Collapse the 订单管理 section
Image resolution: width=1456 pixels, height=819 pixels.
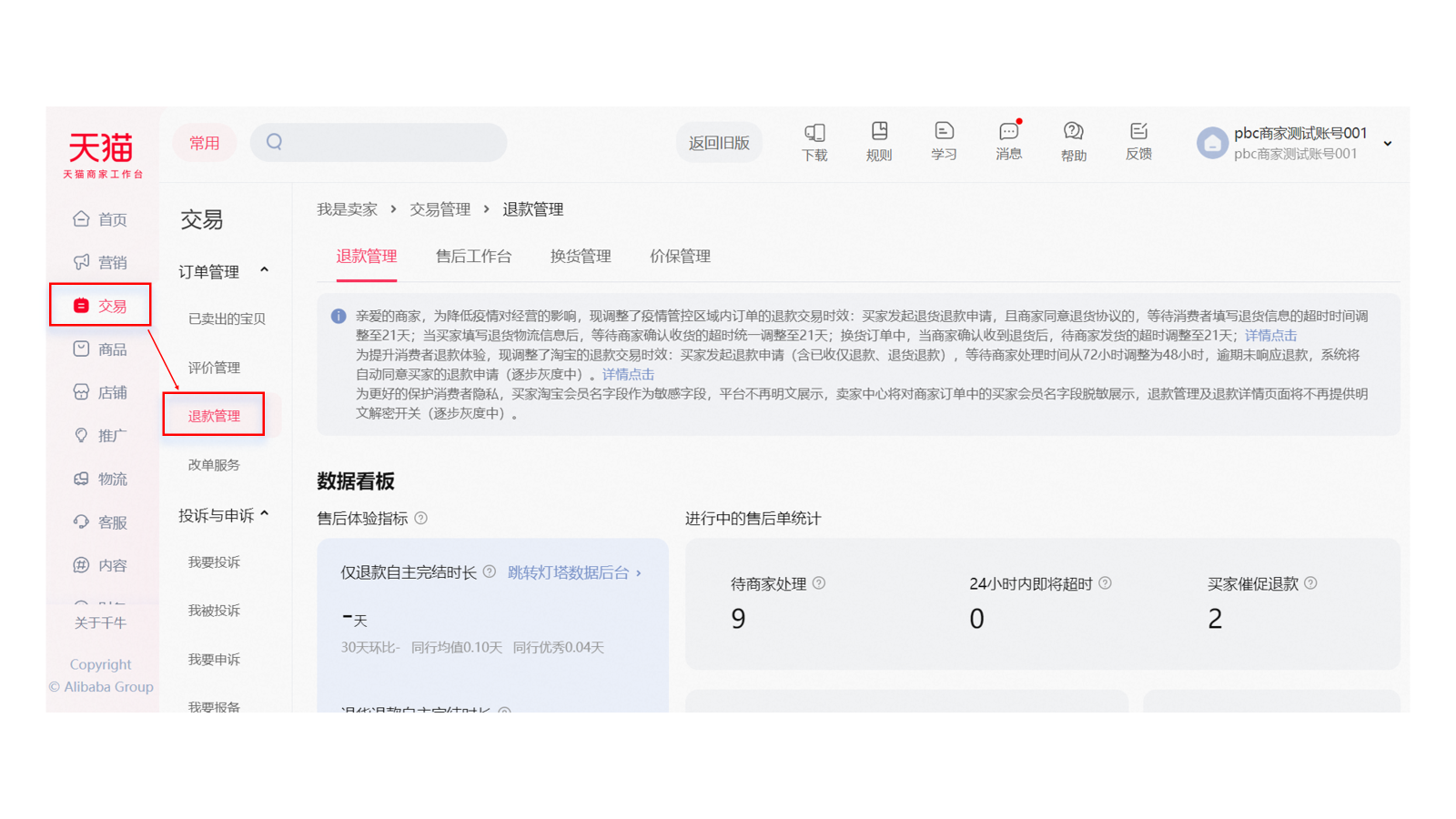tap(264, 270)
